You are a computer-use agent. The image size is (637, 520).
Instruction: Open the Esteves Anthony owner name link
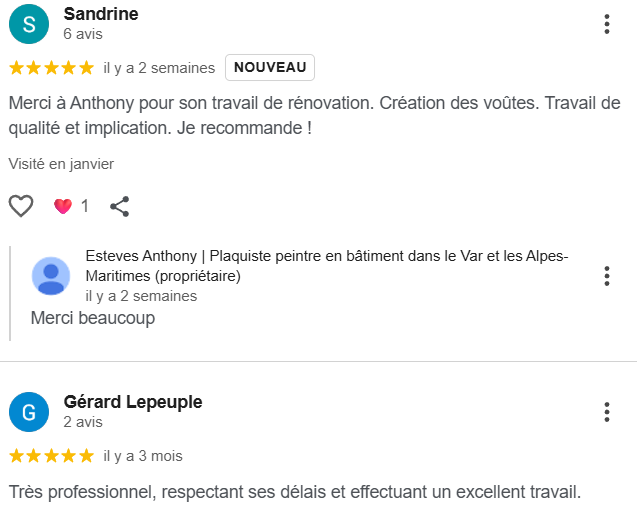[326, 265]
